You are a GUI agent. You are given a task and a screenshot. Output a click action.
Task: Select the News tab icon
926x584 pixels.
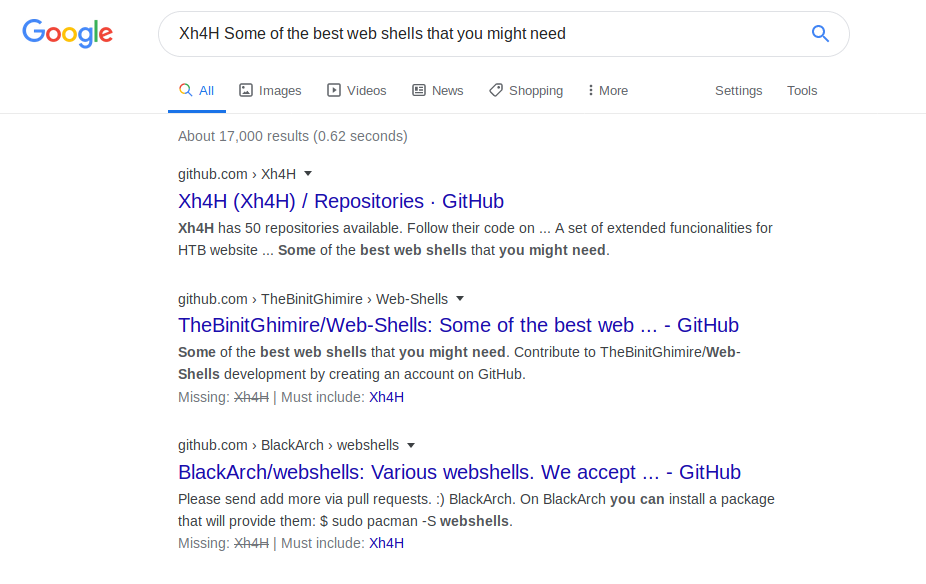(x=419, y=90)
